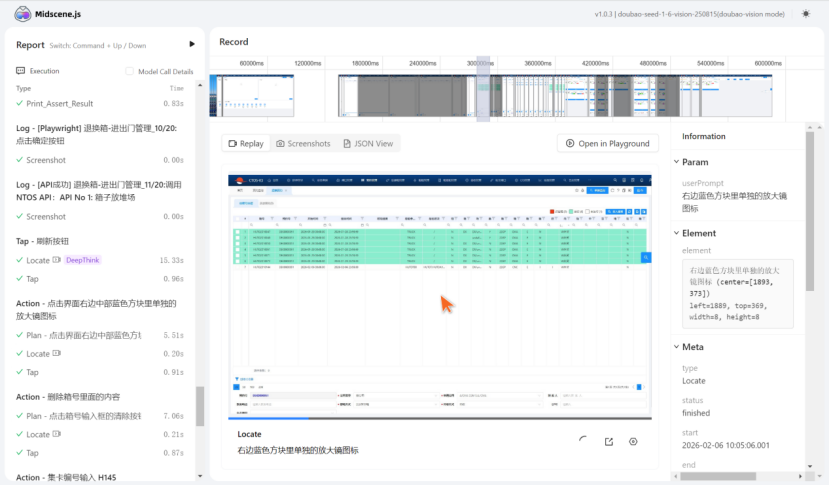Click the Tap - 刷新按钮 group heading
830x485 pixels.
pyautogui.click(x=42, y=241)
